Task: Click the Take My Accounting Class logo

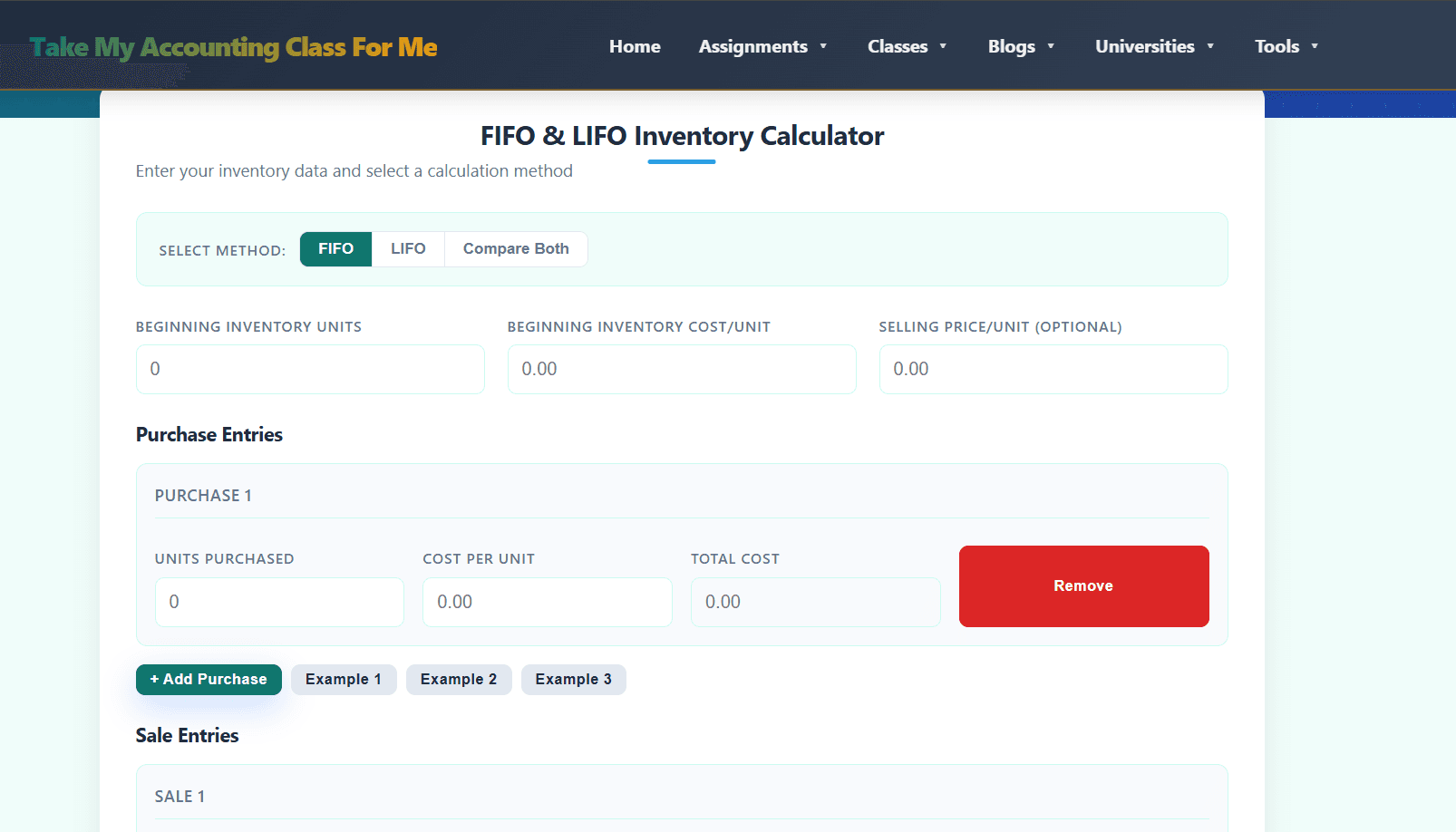Action: pos(232,46)
